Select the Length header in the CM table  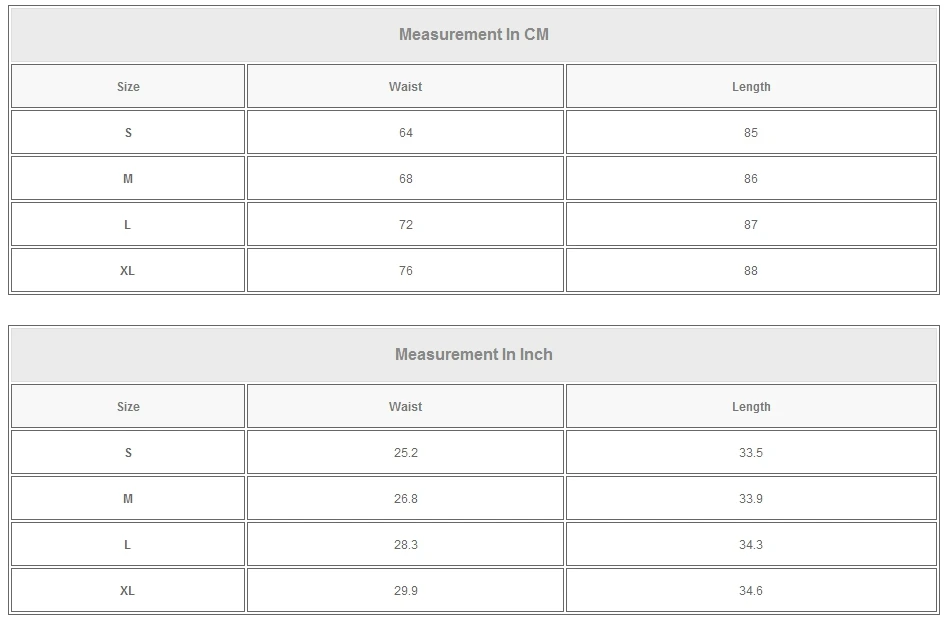pyautogui.click(x=751, y=87)
